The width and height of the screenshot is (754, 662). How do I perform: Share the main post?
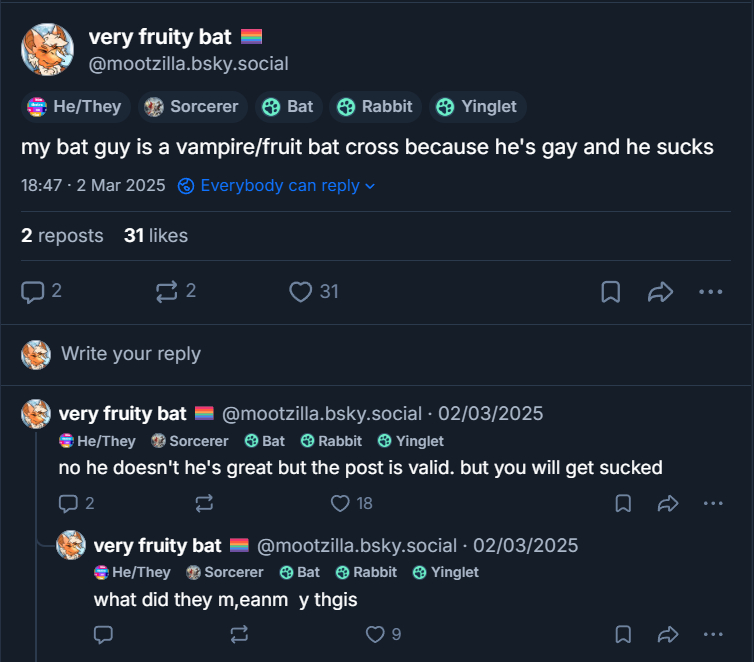[x=660, y=292]
